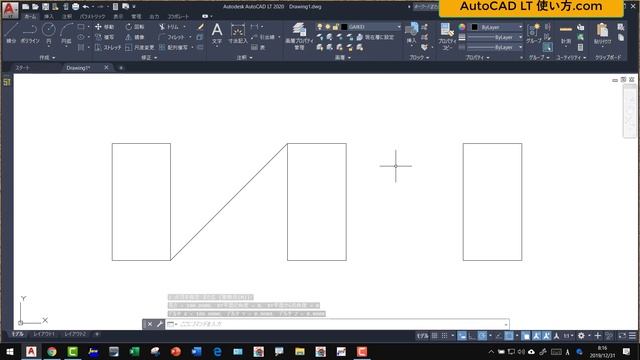This screenshot has height=360, width=640.
Task: Select the Line (線分) tool
Action: pos(11,33)
